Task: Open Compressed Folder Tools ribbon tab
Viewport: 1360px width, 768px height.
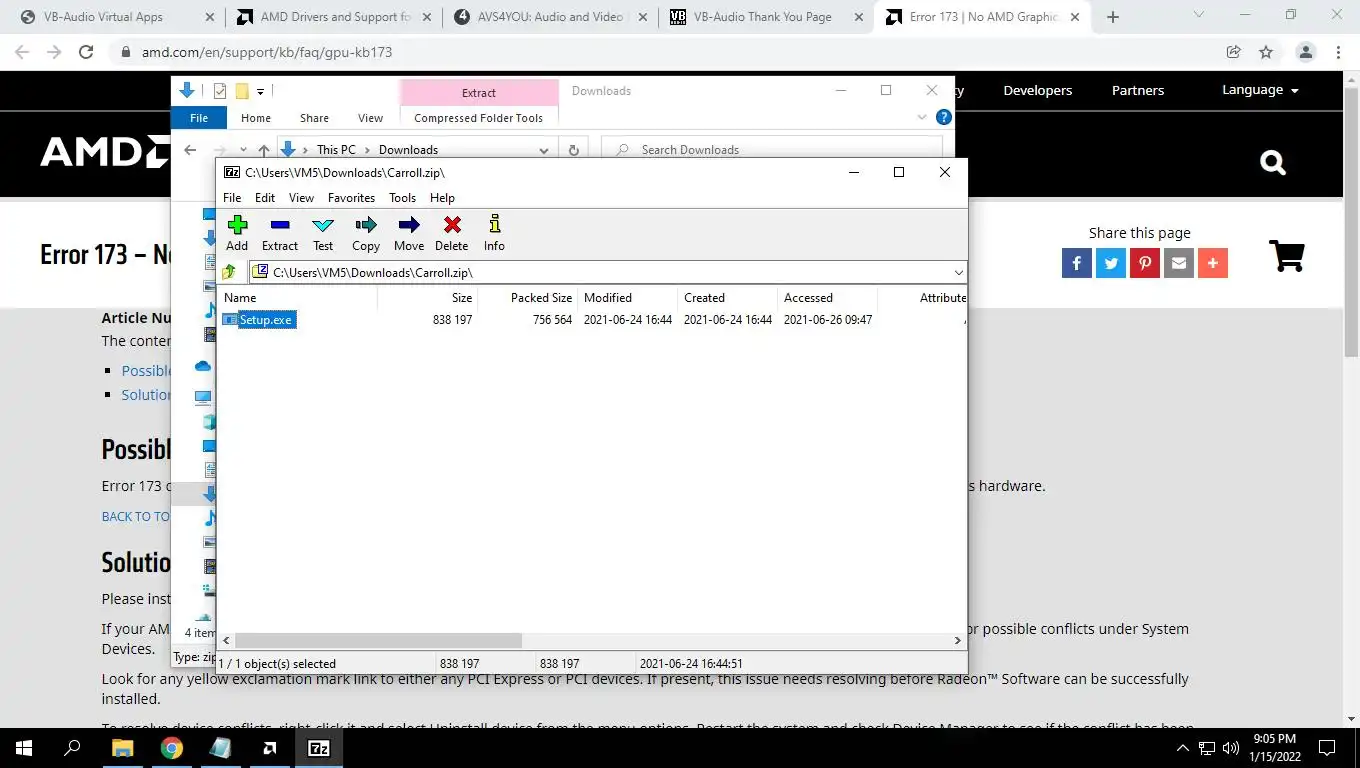Action: pos(478,118)
